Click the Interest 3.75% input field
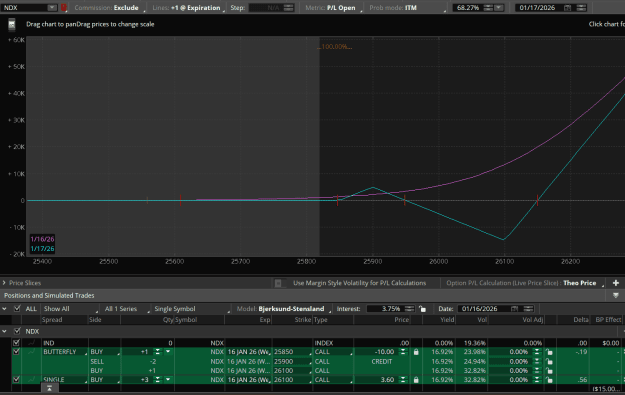Image resolution: width=625 pixels, height=395 pixels. [x=385, y=309]
